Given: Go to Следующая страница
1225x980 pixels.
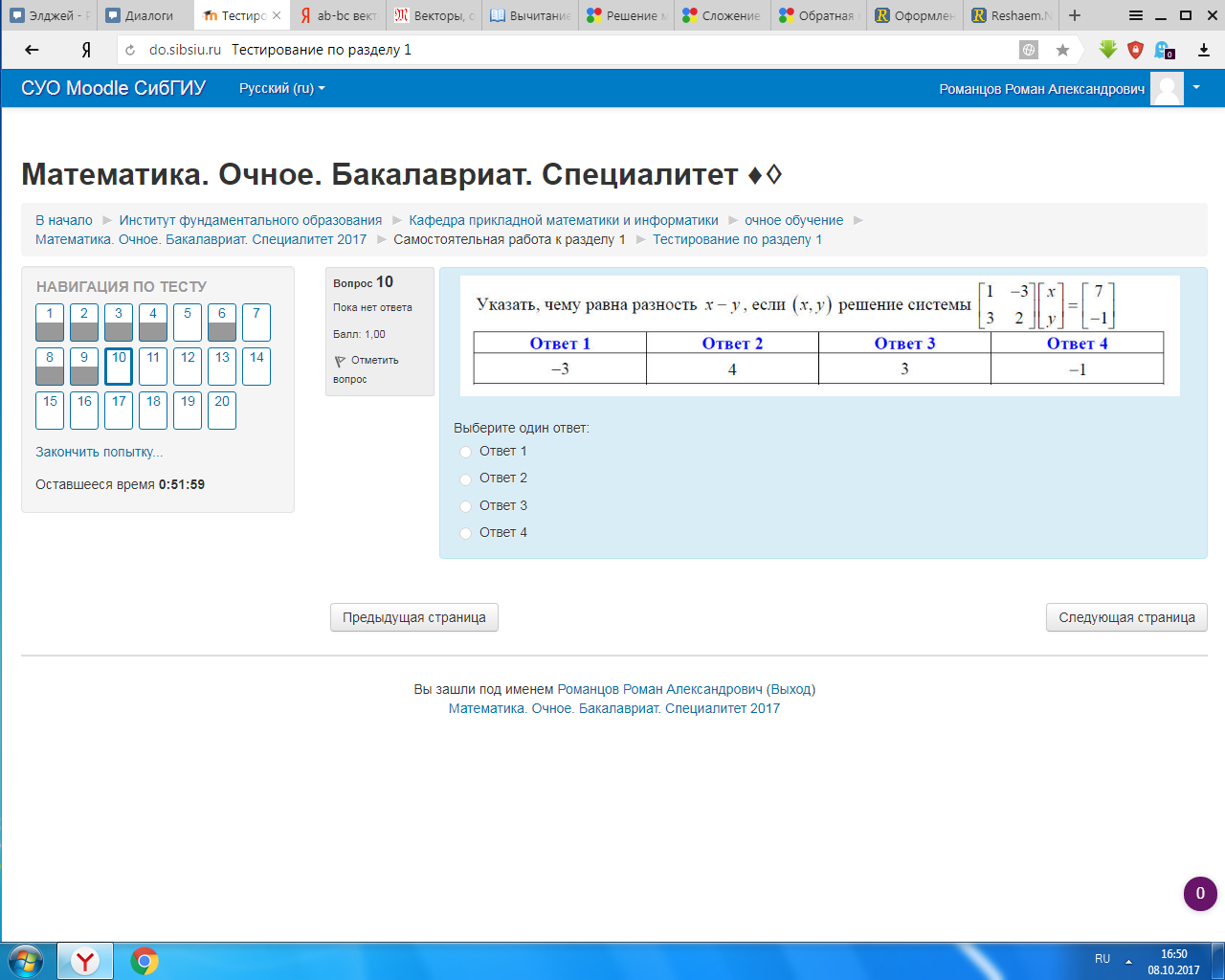Looking at the screenshot, I should click(x=1126, y=617).
